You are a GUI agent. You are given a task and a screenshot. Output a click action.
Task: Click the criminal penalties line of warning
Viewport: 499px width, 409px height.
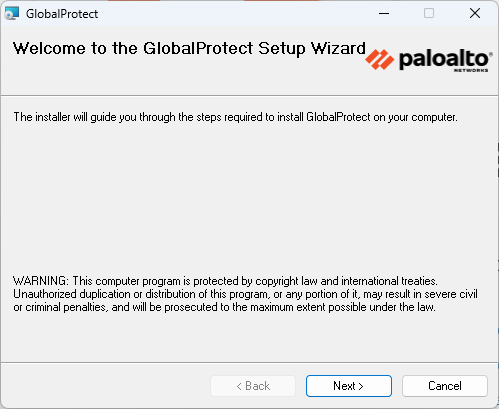(x=224, y=307)
